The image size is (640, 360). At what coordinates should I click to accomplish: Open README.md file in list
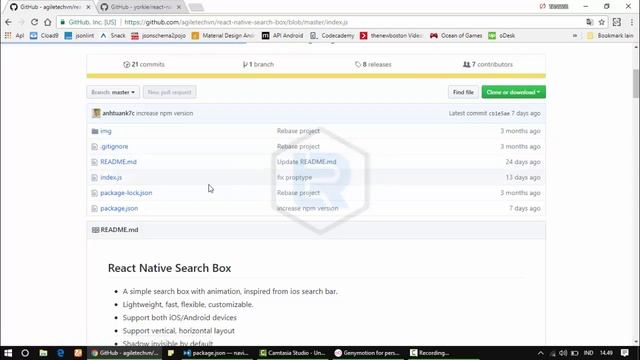118,162
